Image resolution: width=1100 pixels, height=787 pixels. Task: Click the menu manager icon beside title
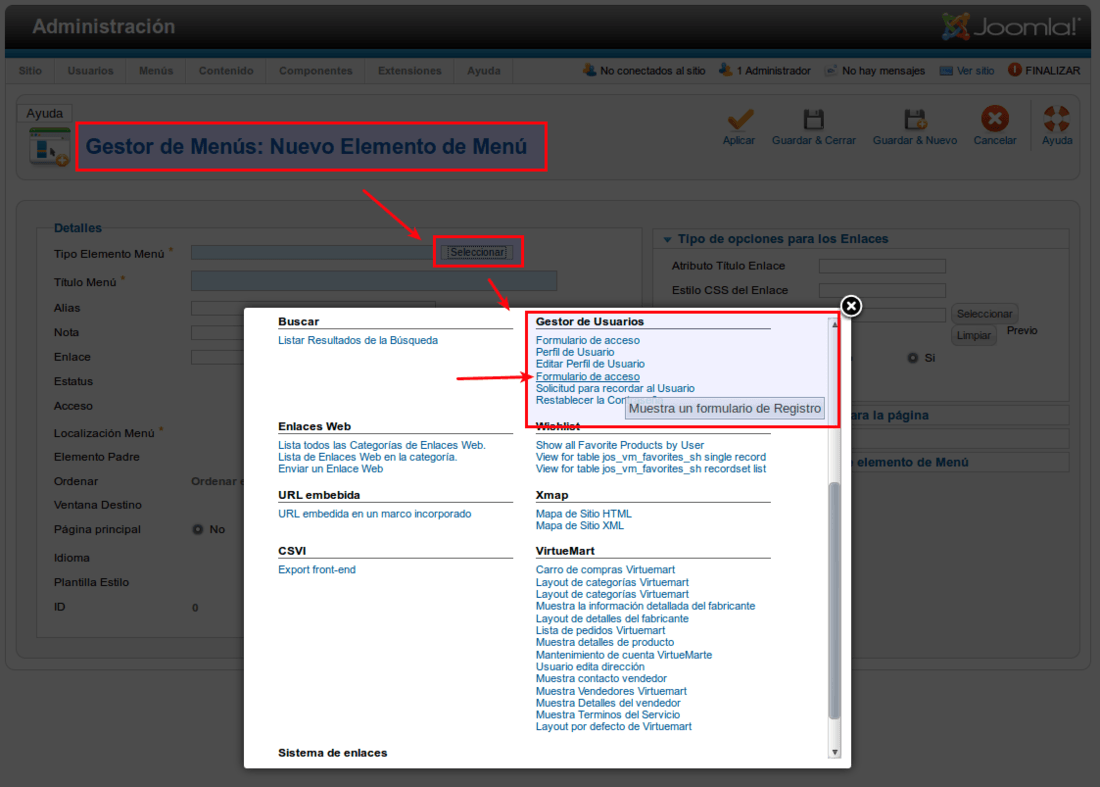coord(50,147)
